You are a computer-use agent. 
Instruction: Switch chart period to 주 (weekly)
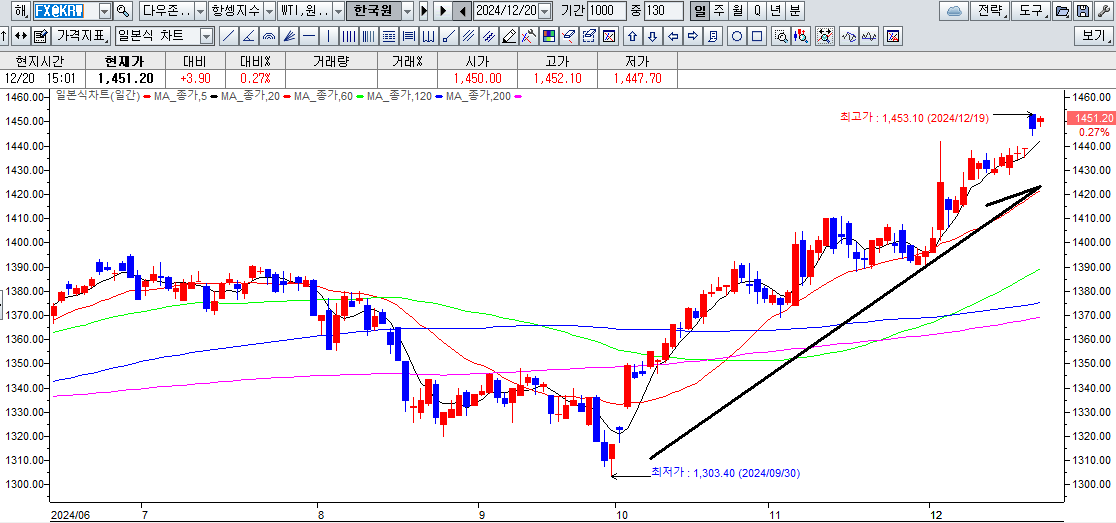719,11
